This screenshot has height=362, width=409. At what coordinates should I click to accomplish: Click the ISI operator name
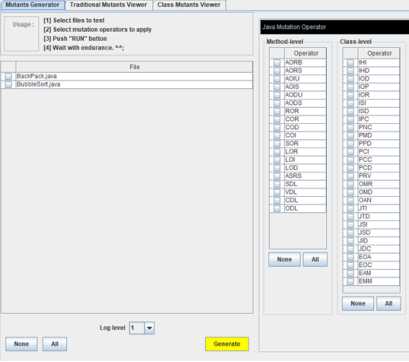coord(362,103)
